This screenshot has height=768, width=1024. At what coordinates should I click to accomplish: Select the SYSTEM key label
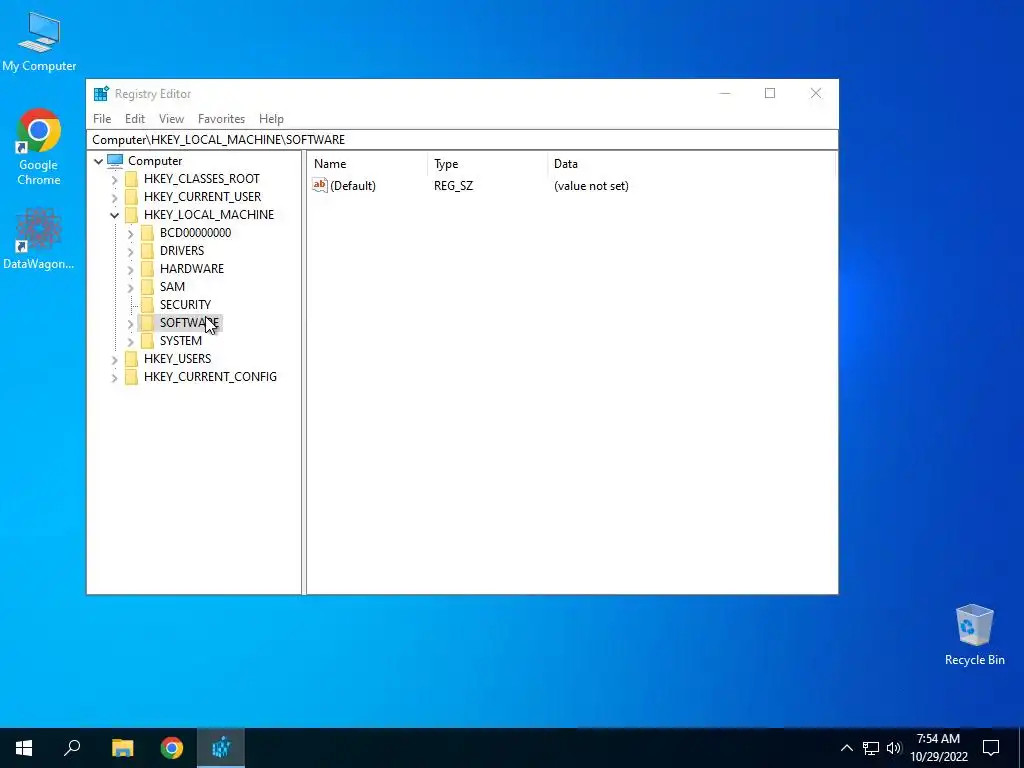tap(181, 341)
